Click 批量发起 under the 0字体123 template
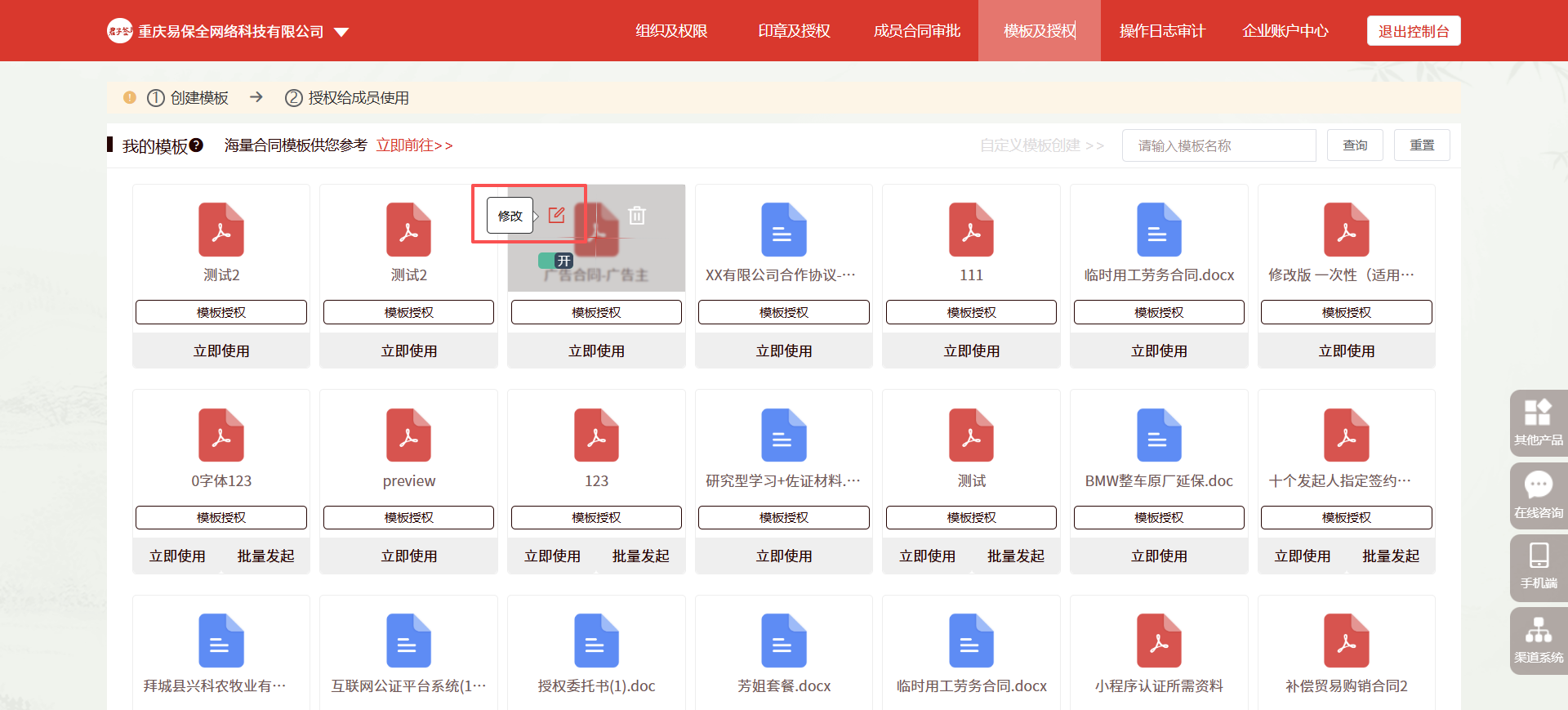Viewport: 1568px width, 710px height. [x=265, y=556]
